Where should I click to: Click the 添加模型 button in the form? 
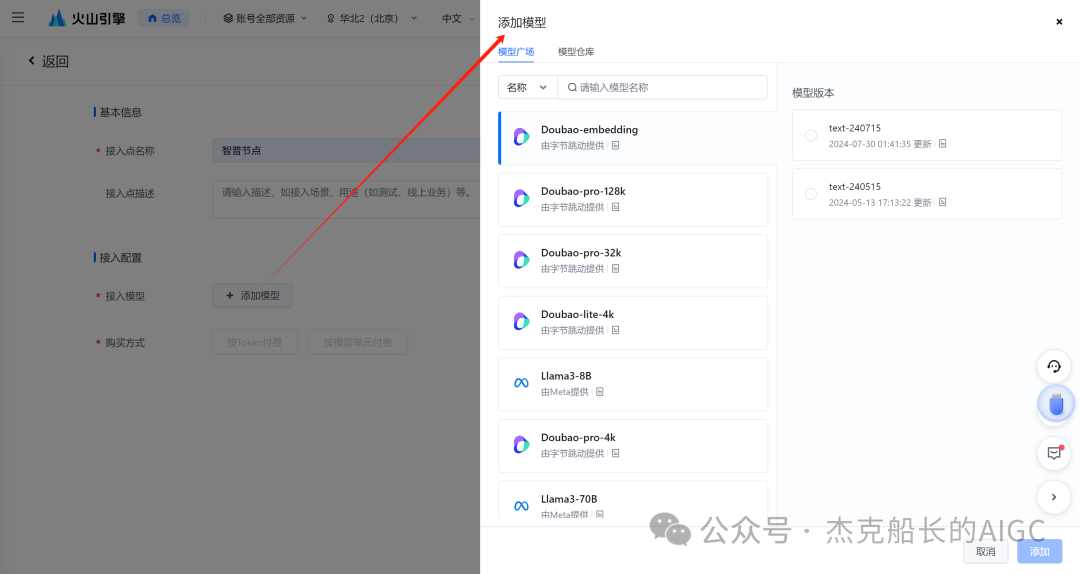pyautogui.click(x=252, y=296)
